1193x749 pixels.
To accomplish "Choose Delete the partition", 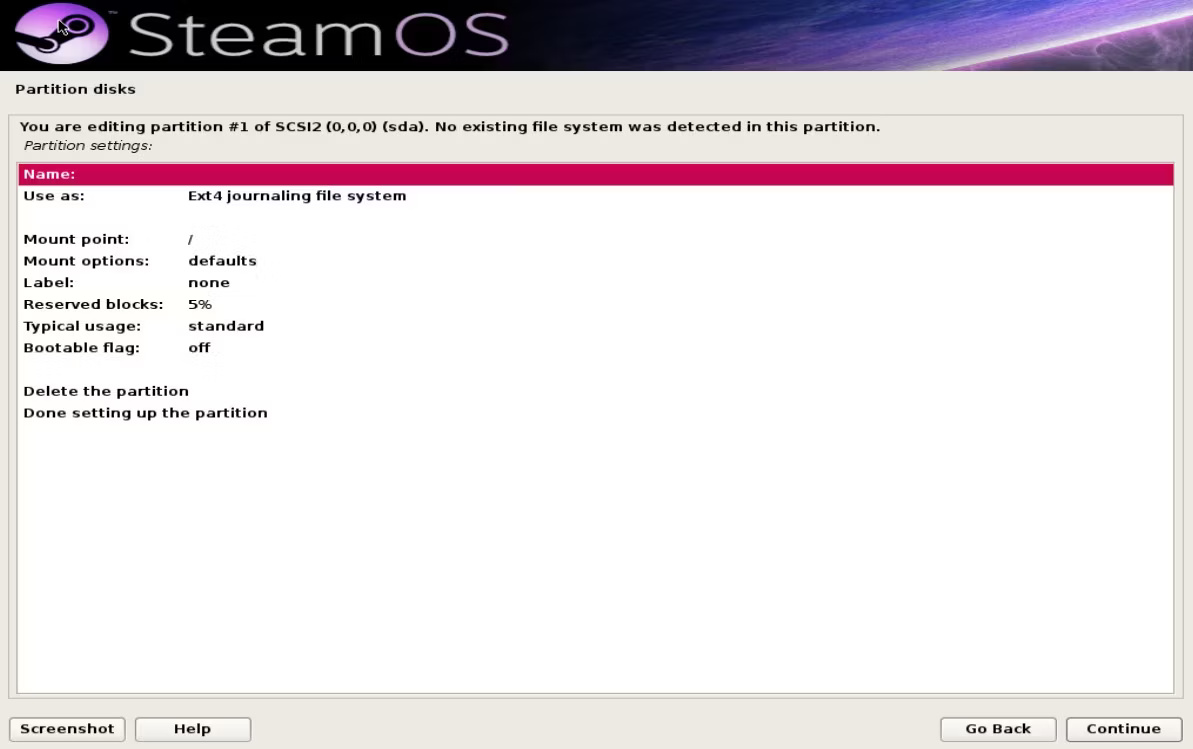I will (105, 390).
